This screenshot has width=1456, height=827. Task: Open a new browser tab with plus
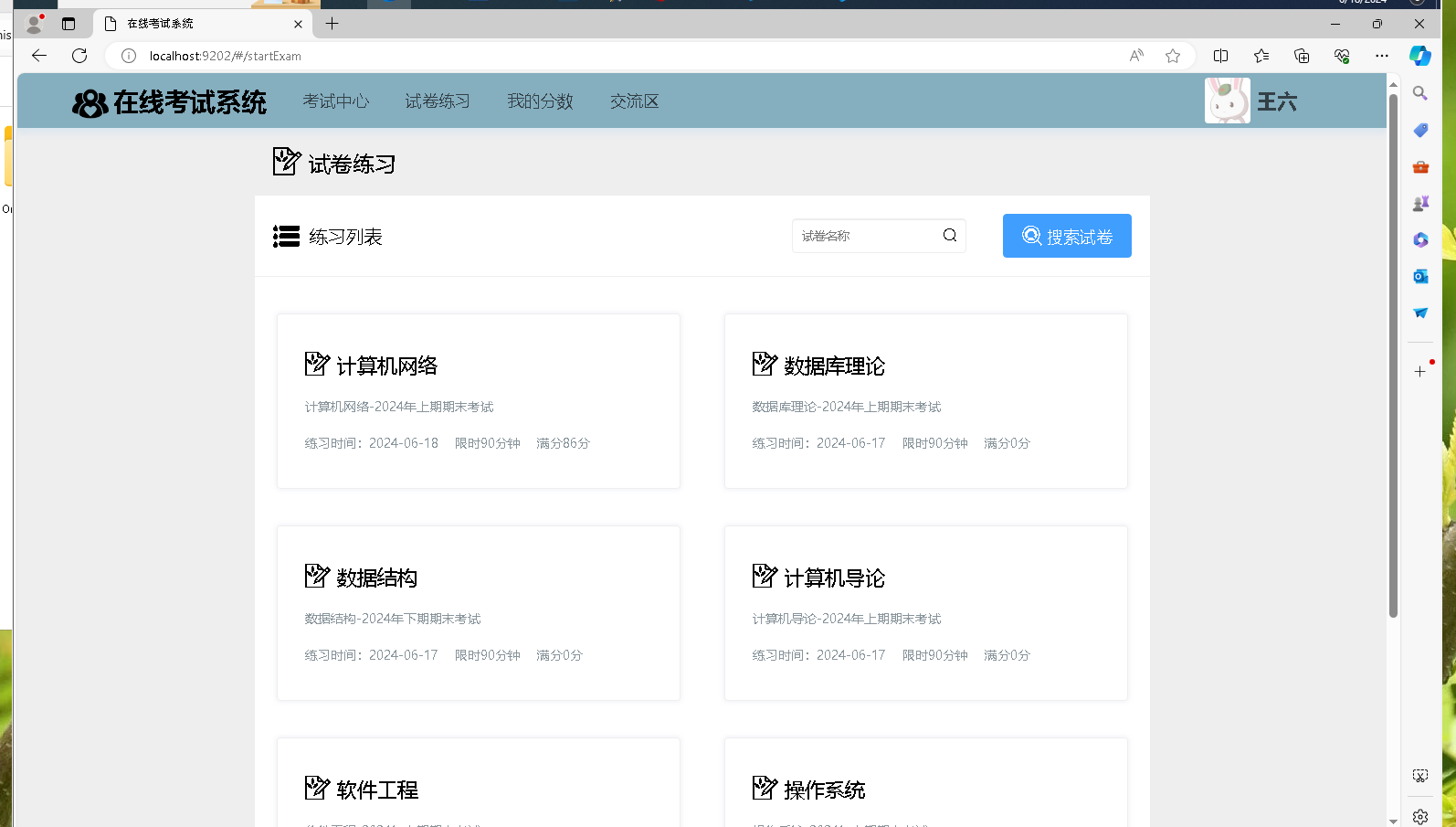click(x=332, y=24)
